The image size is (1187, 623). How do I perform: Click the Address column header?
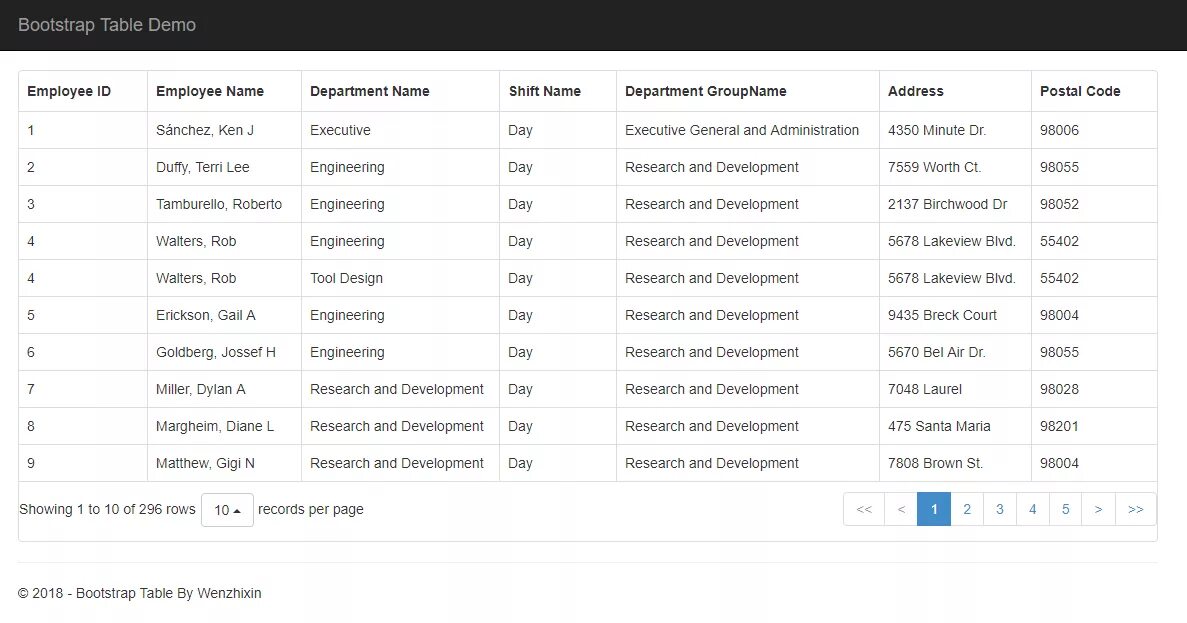(x=916, y=91)
